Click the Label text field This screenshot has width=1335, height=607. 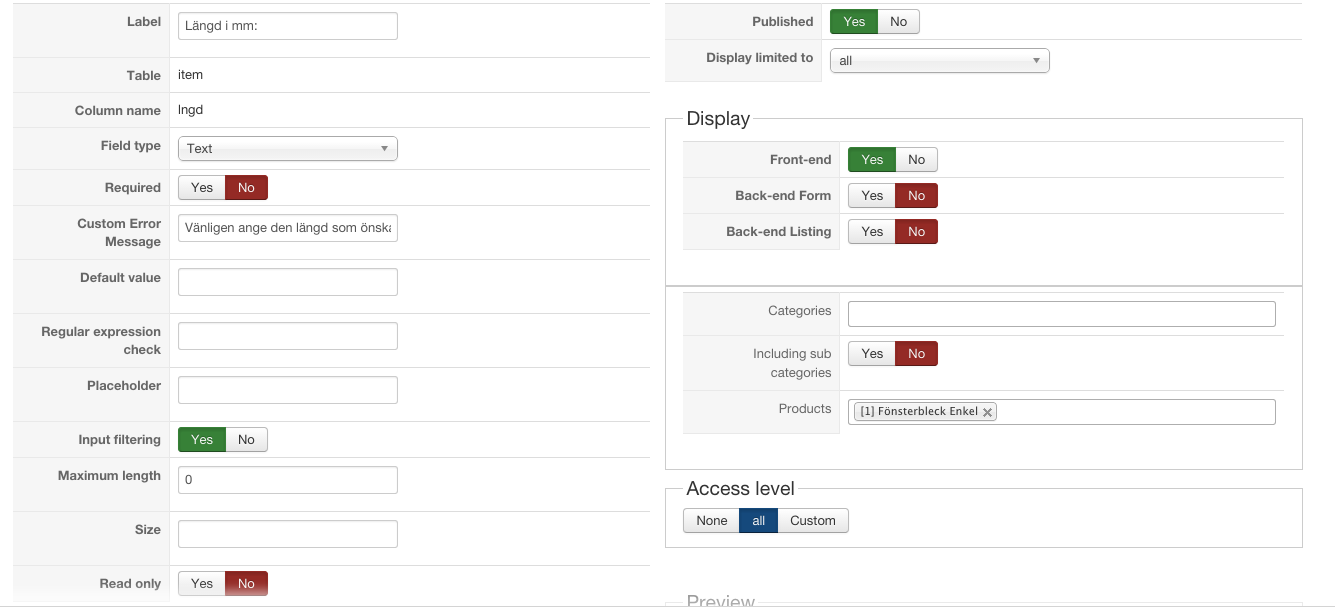(x=287, y=26)
